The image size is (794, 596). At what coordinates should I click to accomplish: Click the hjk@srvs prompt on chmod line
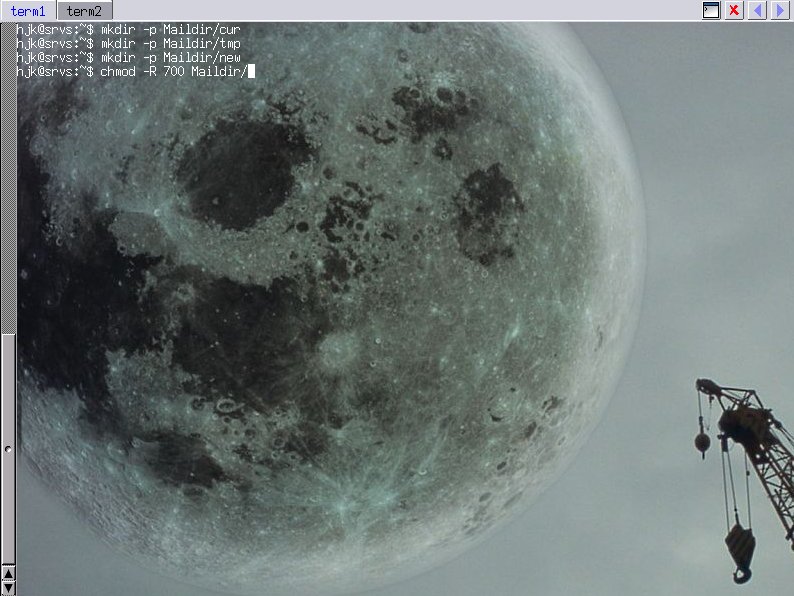point(55,71)
